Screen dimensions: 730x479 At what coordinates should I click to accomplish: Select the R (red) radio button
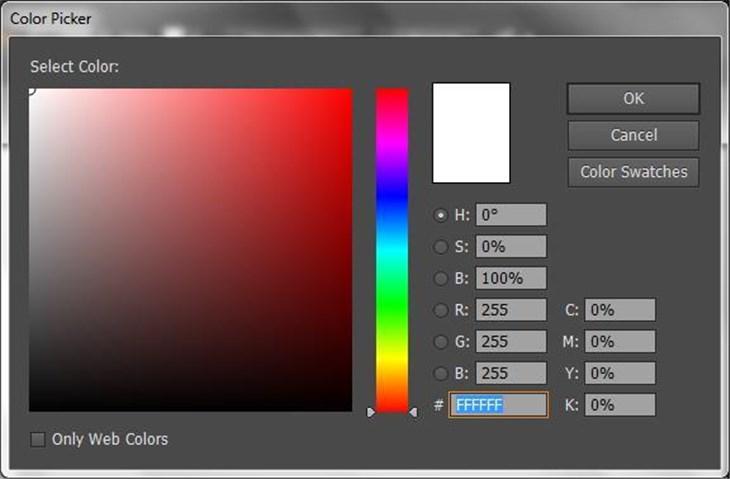click(440, 310)
